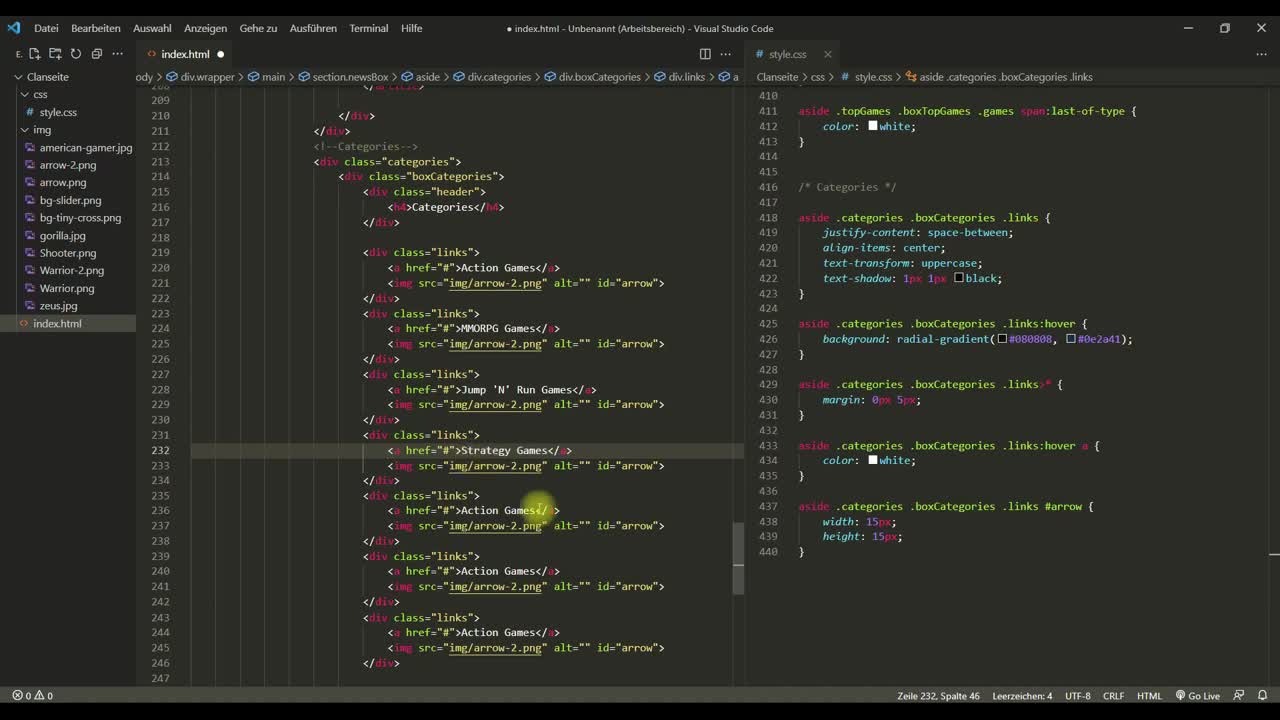Open zeus.jpg in the explorer

(x=58, y=306)
